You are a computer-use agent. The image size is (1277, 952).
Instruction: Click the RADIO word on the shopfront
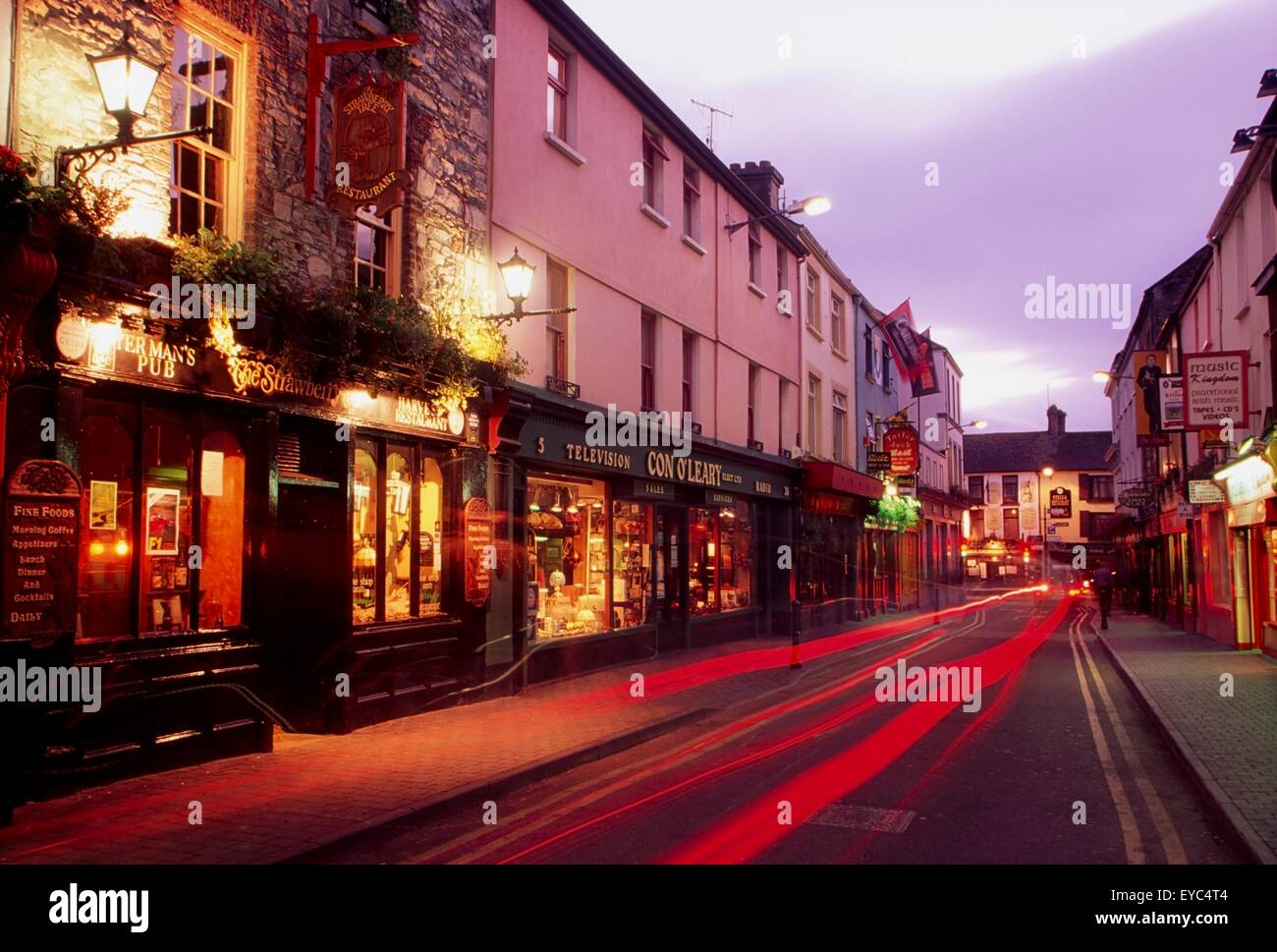point(764,486)
